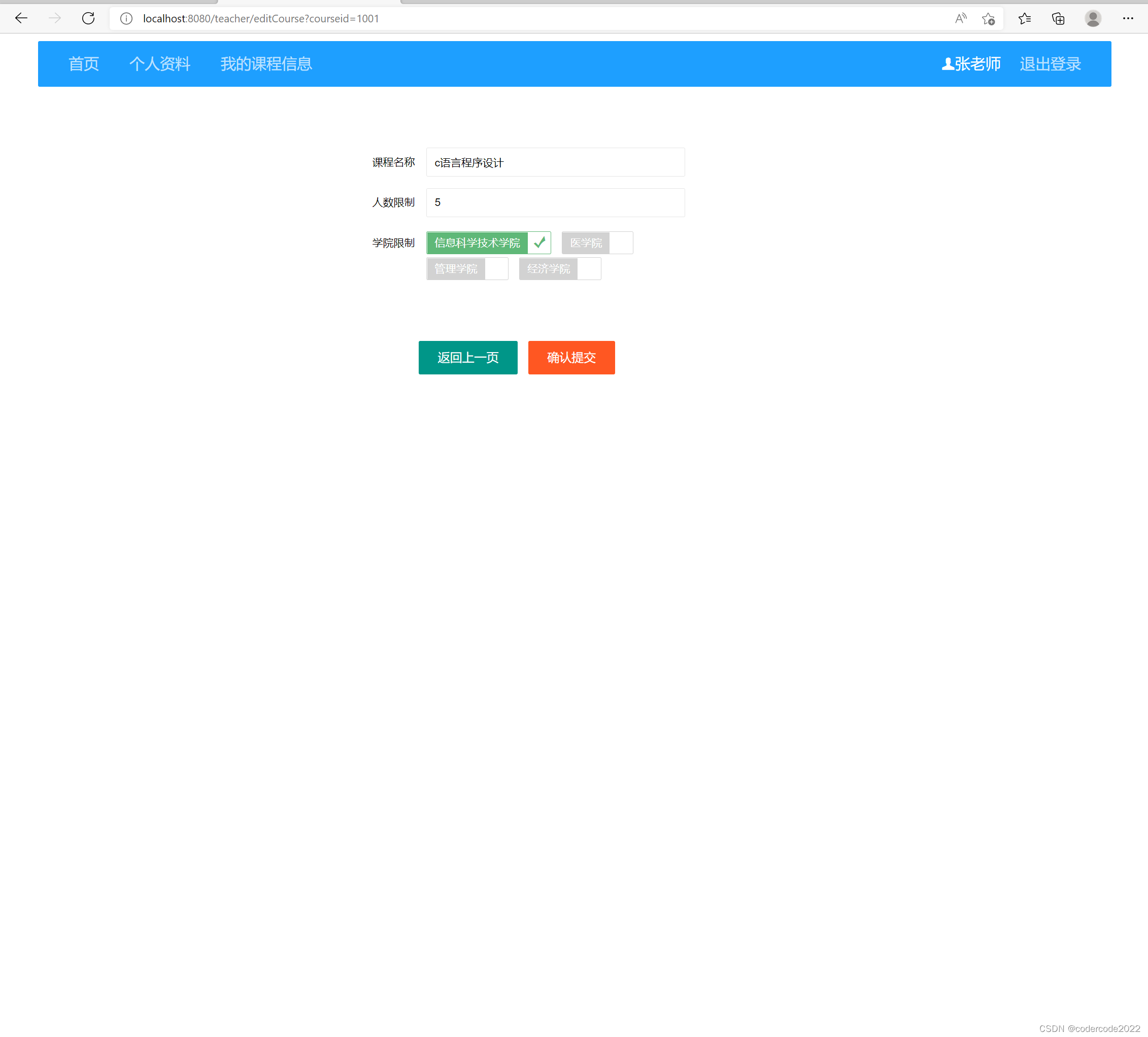Check the 医学院 checkbox
This screenshot has width=1148, height=1037.
click(x=597, y=243)
